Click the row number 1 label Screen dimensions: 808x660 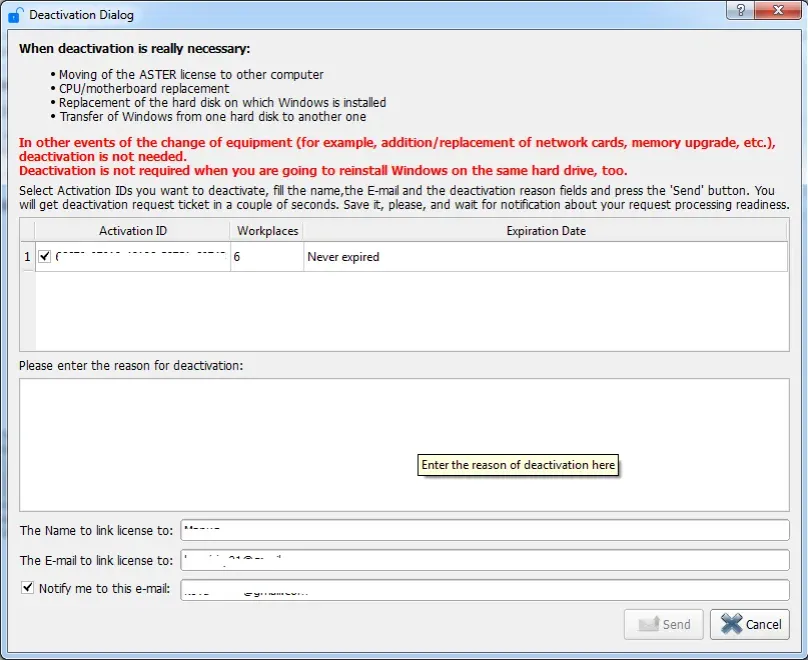(x=27, y=256)
